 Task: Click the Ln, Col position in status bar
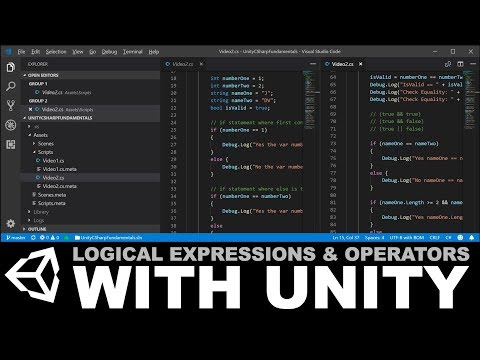tap(346, 238)
